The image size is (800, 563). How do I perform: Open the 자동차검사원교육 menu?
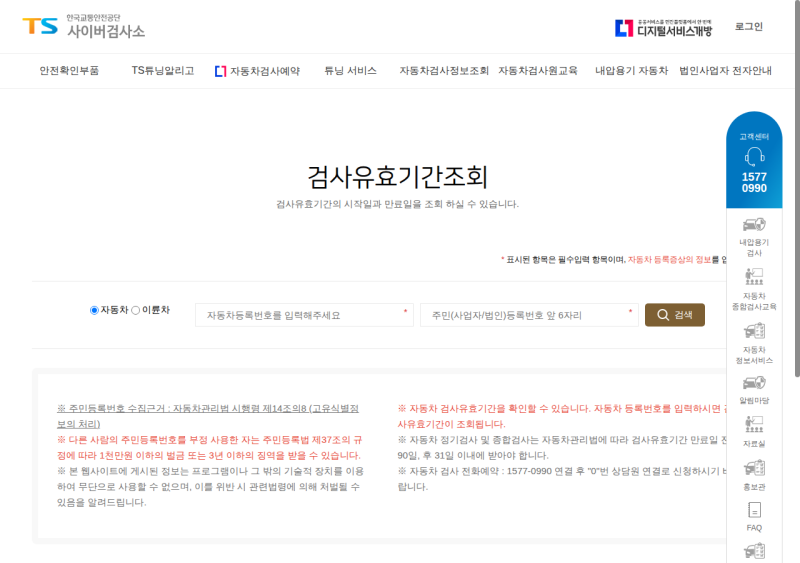538,70
